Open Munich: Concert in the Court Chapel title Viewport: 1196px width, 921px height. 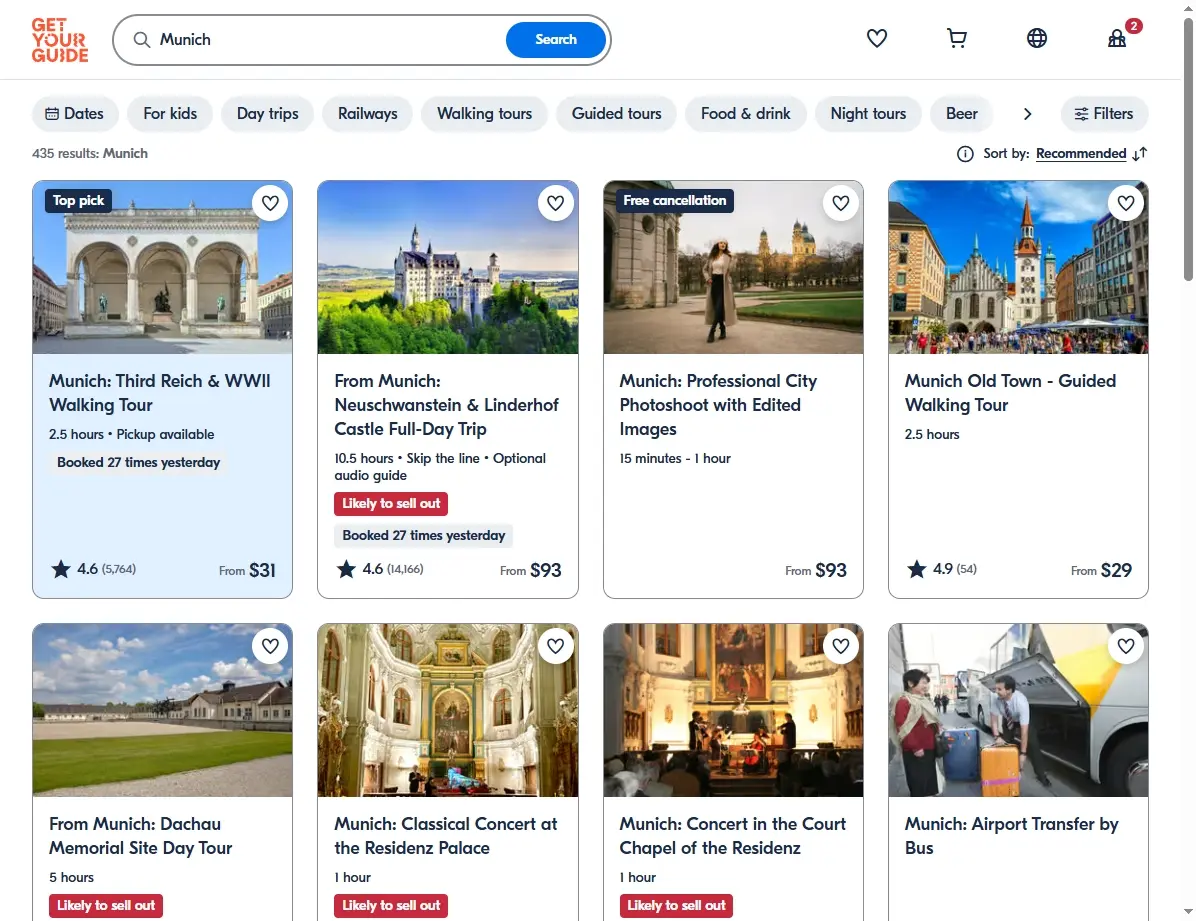point(732,836)
